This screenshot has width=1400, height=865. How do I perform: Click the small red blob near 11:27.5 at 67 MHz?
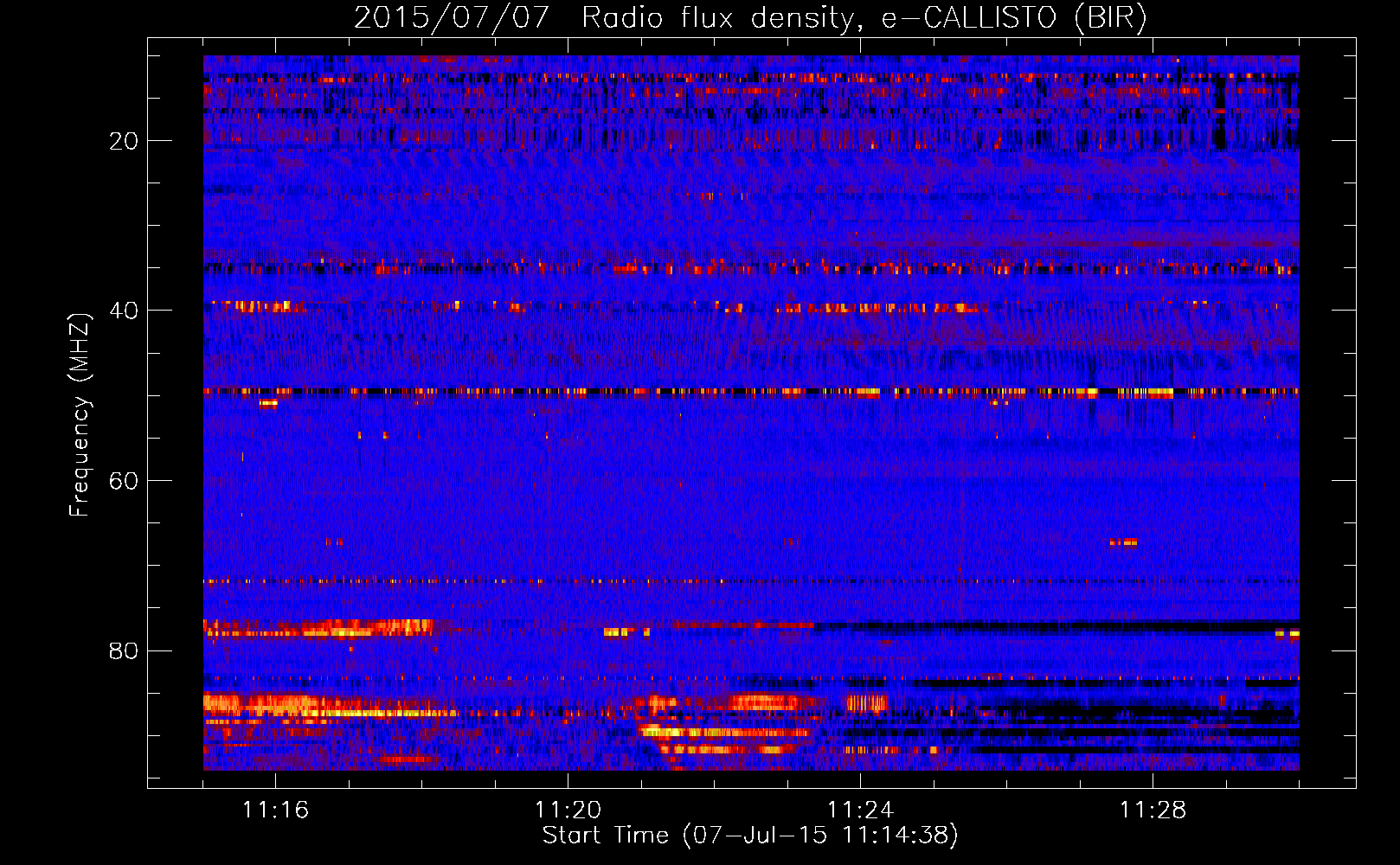[1123, 542]
